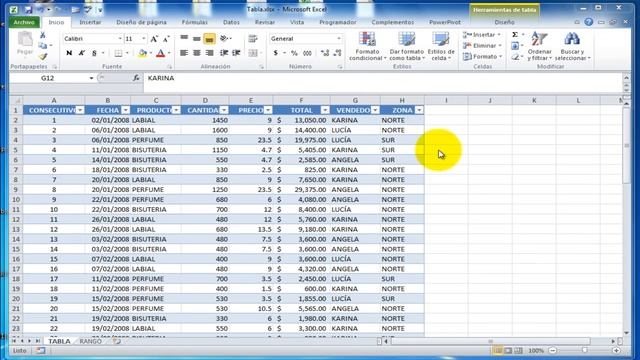Open the FECHA column filter dropdown
Image resolution: width=640 pixels, height=360 pixels.
coord(126,110)
